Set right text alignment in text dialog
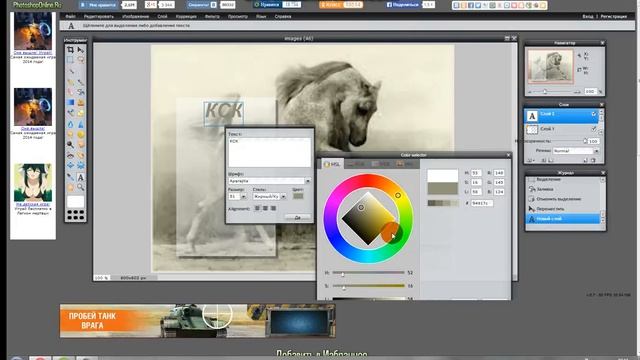 273,208
